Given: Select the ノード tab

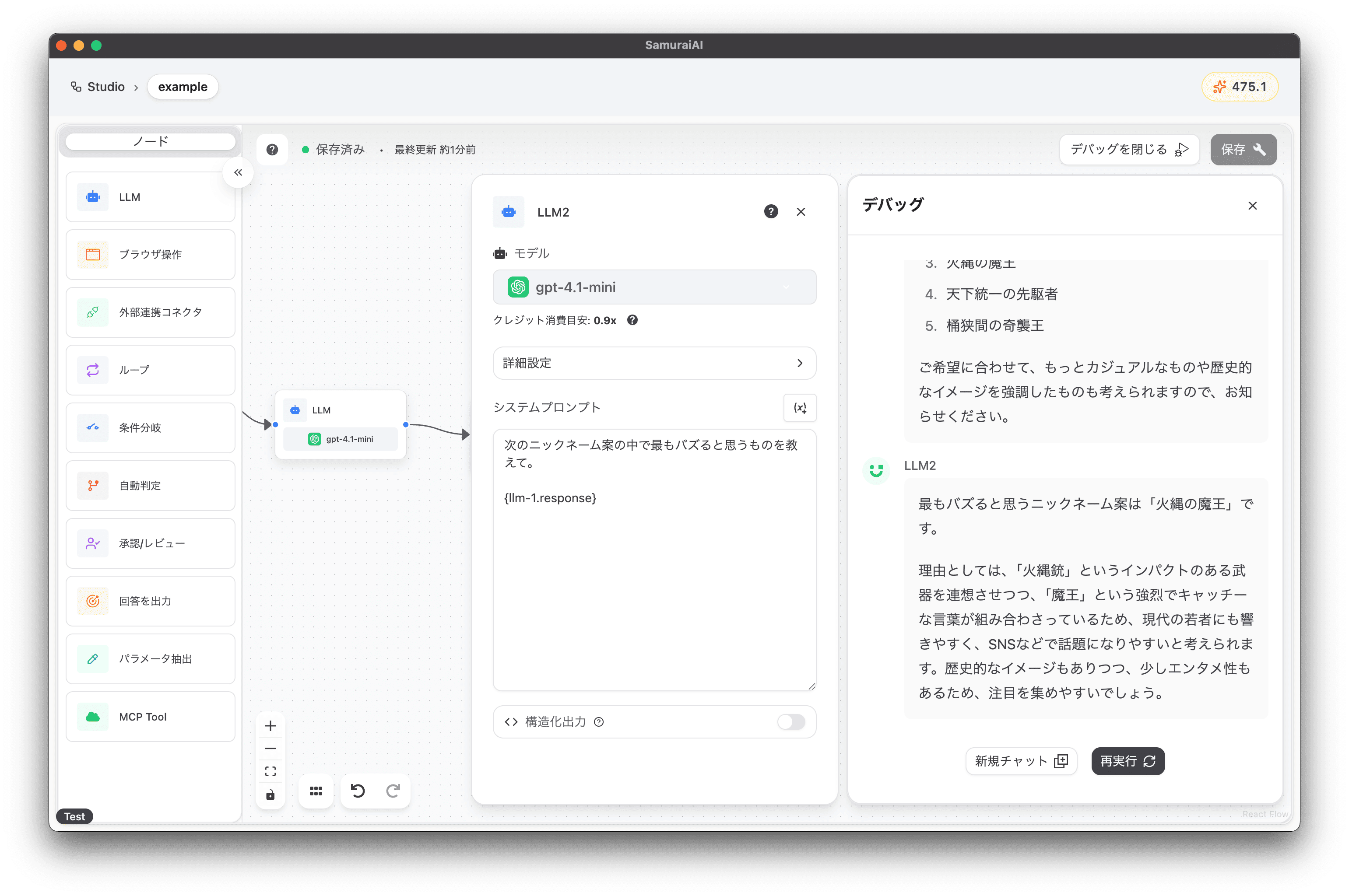Looking at the screenshot, I should click(x=150, y=141).
